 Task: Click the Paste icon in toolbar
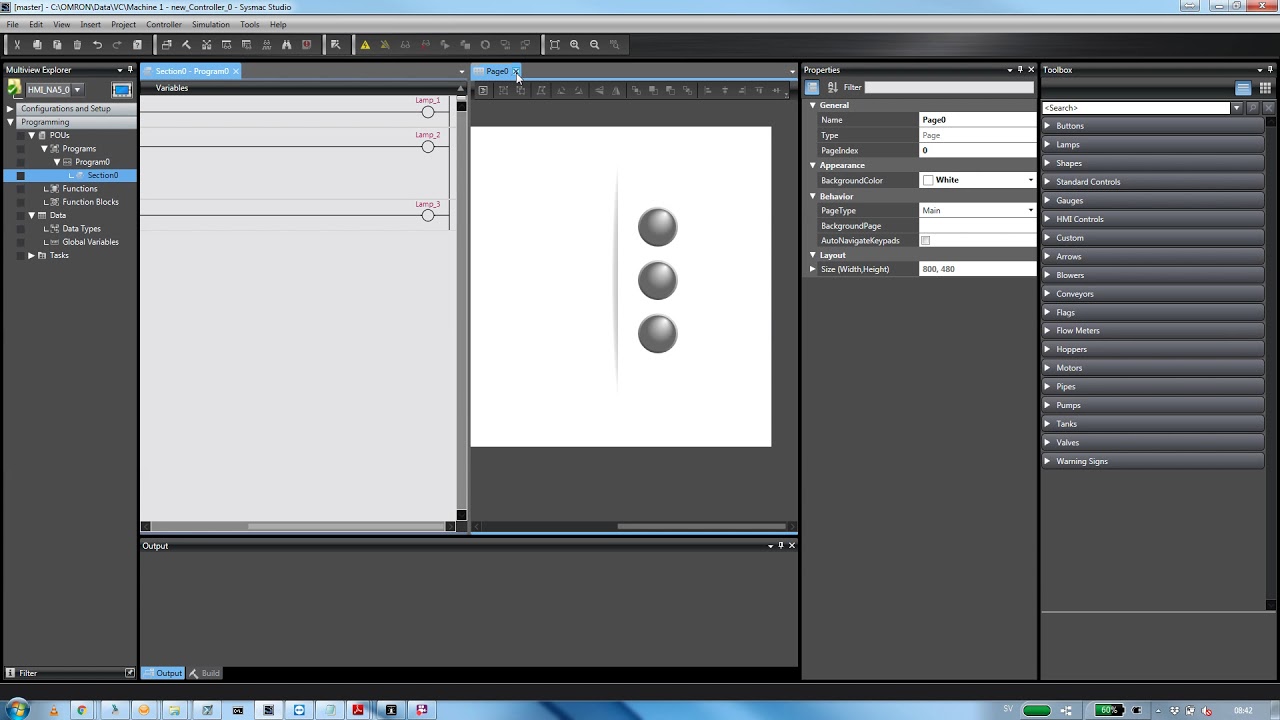point(57,44)
